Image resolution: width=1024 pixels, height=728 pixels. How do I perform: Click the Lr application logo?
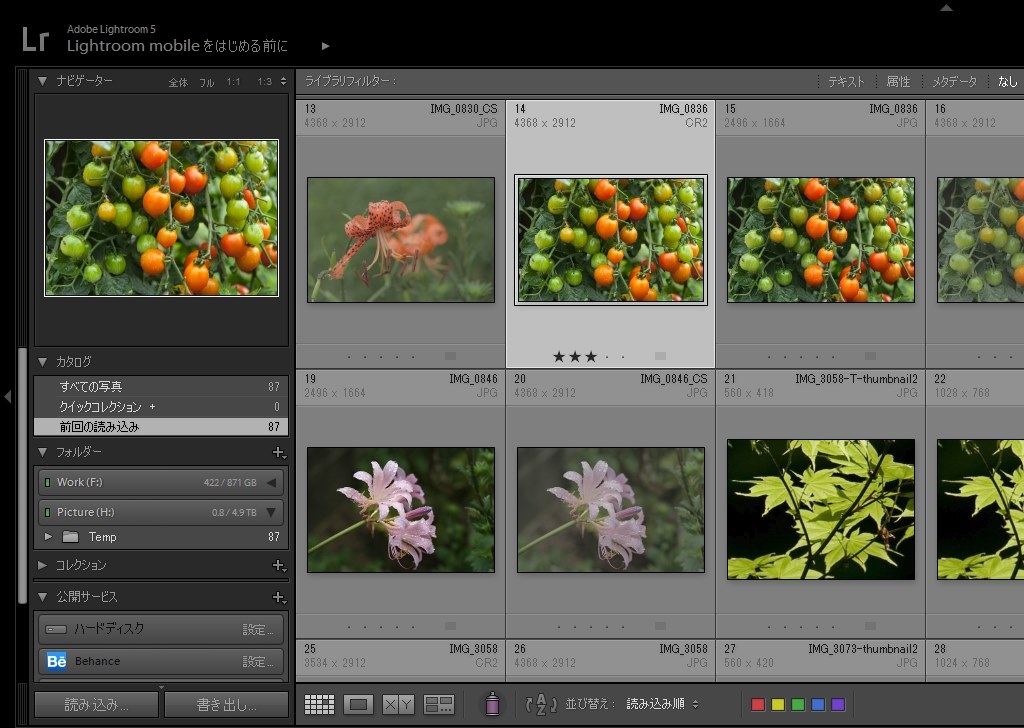pos(35,39)
